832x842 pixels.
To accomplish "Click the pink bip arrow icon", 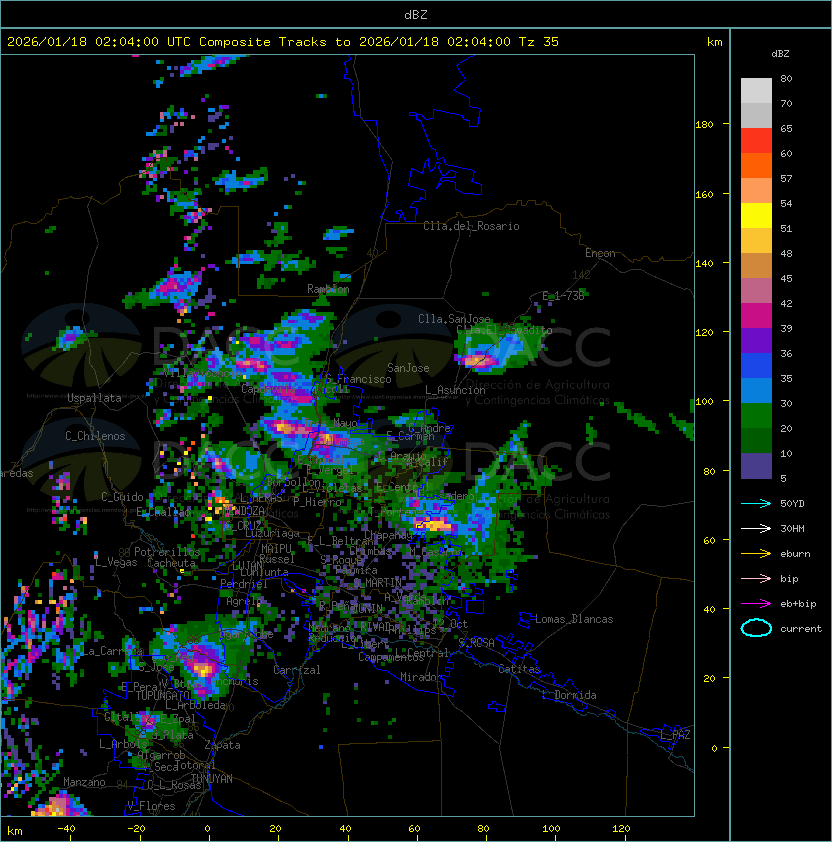I will tap(756, 578).
